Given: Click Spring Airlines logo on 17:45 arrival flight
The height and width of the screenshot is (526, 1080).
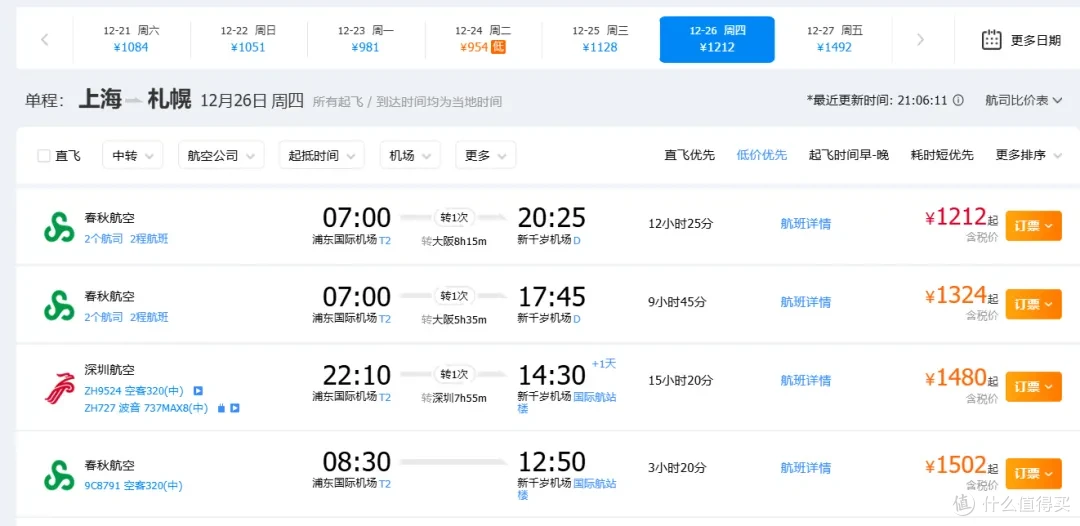Looking at the screenshot, I should pos(59,306).
